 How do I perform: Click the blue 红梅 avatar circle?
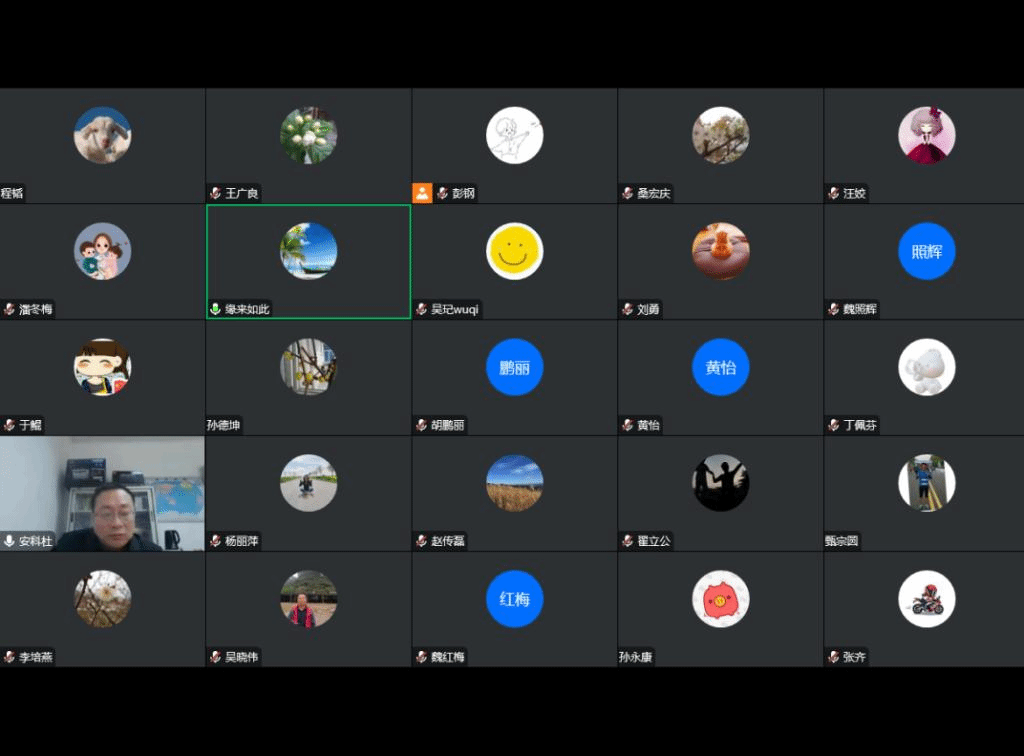(x=514, y=599)
